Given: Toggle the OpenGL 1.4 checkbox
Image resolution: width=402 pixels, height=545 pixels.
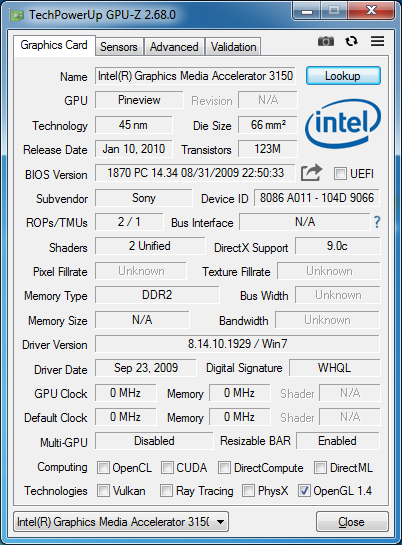Looking at the screenshot, I should click(304, 491).
